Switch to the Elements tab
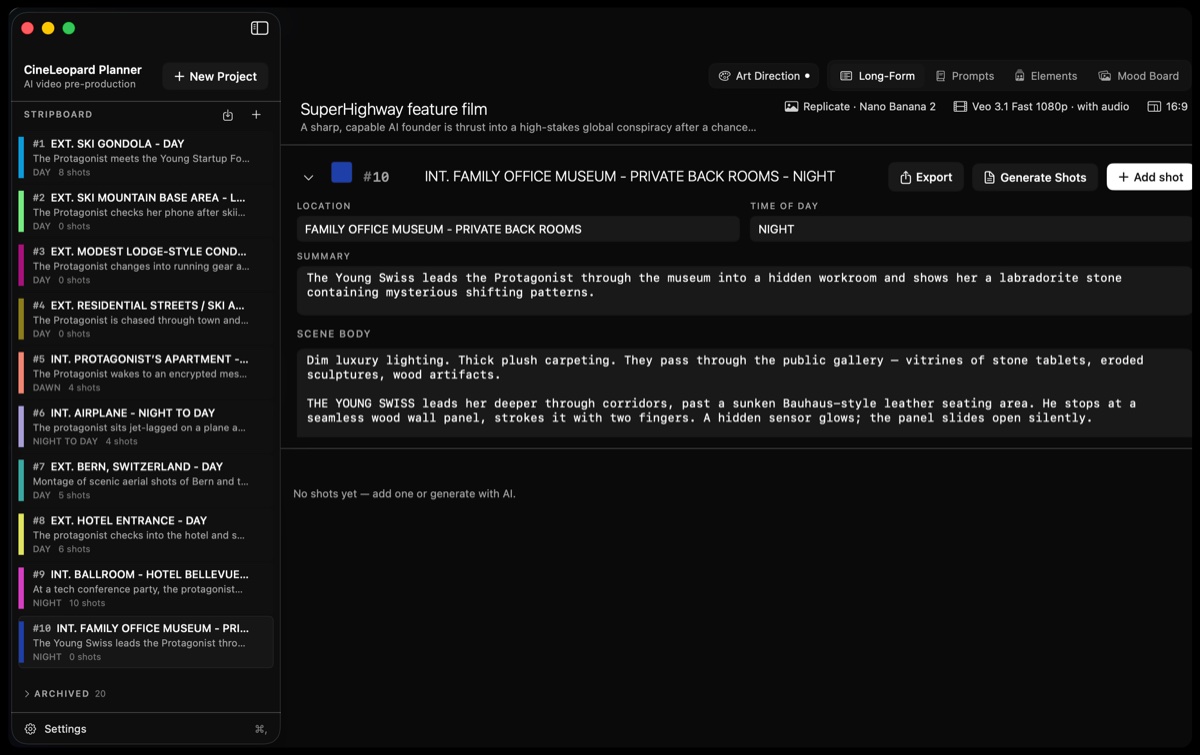 (1045, 76)
